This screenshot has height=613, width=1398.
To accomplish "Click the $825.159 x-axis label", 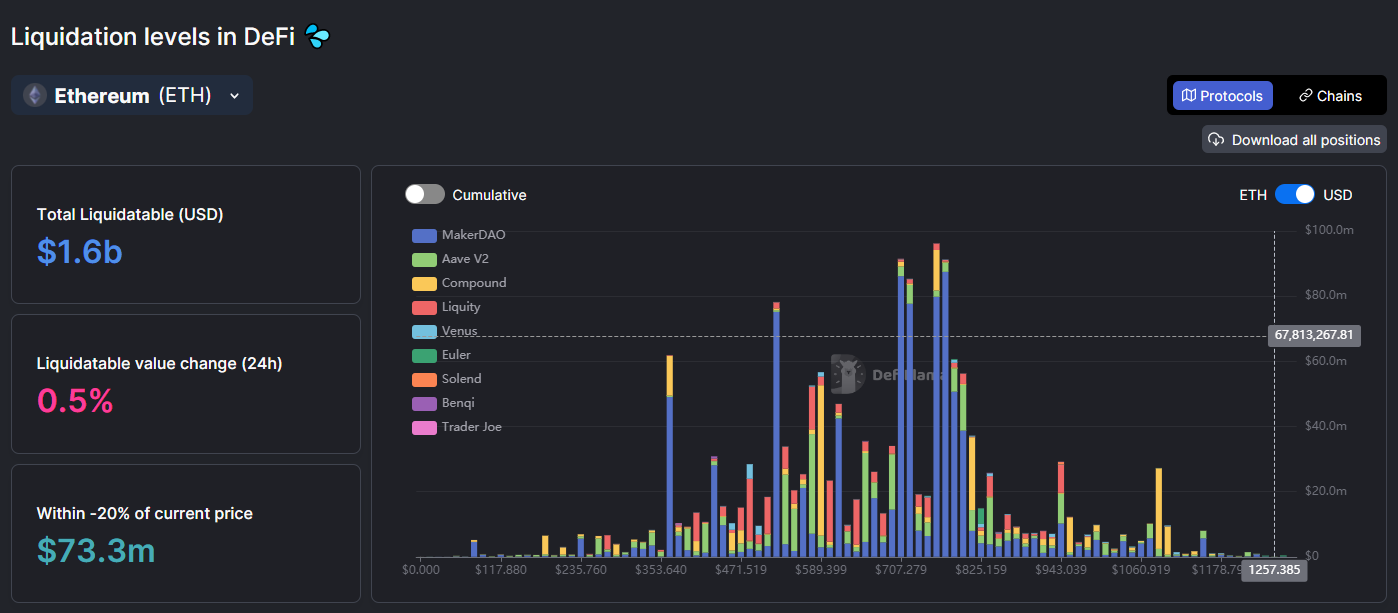I will [x=981, y=570].
